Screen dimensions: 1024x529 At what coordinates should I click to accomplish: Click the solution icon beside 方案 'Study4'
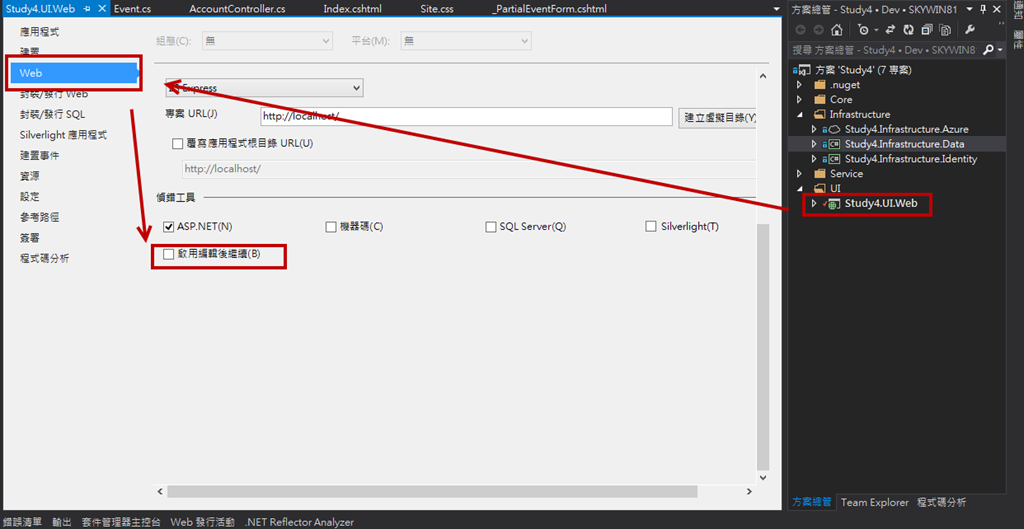coord(805,70)
